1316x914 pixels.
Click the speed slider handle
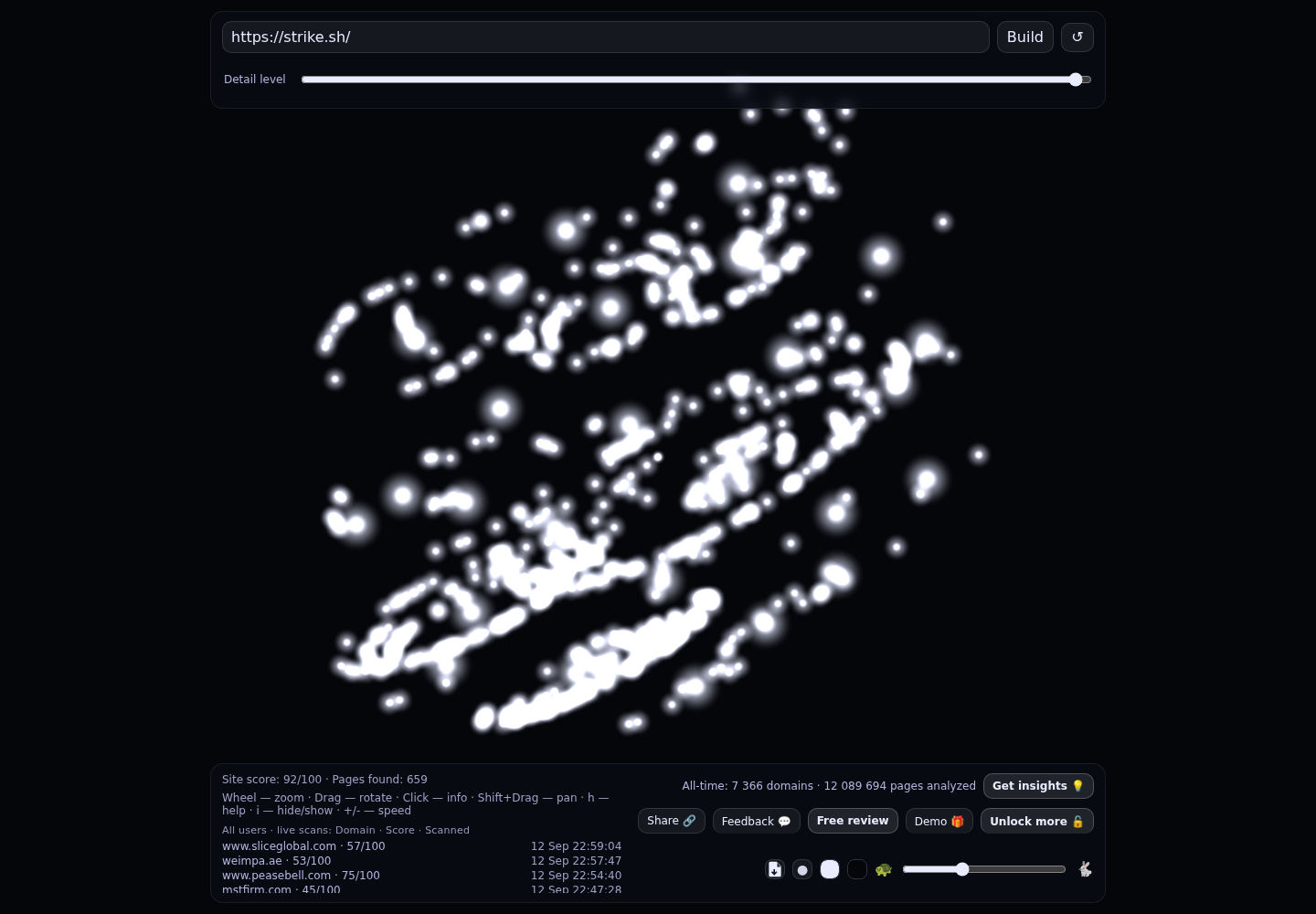962,869
